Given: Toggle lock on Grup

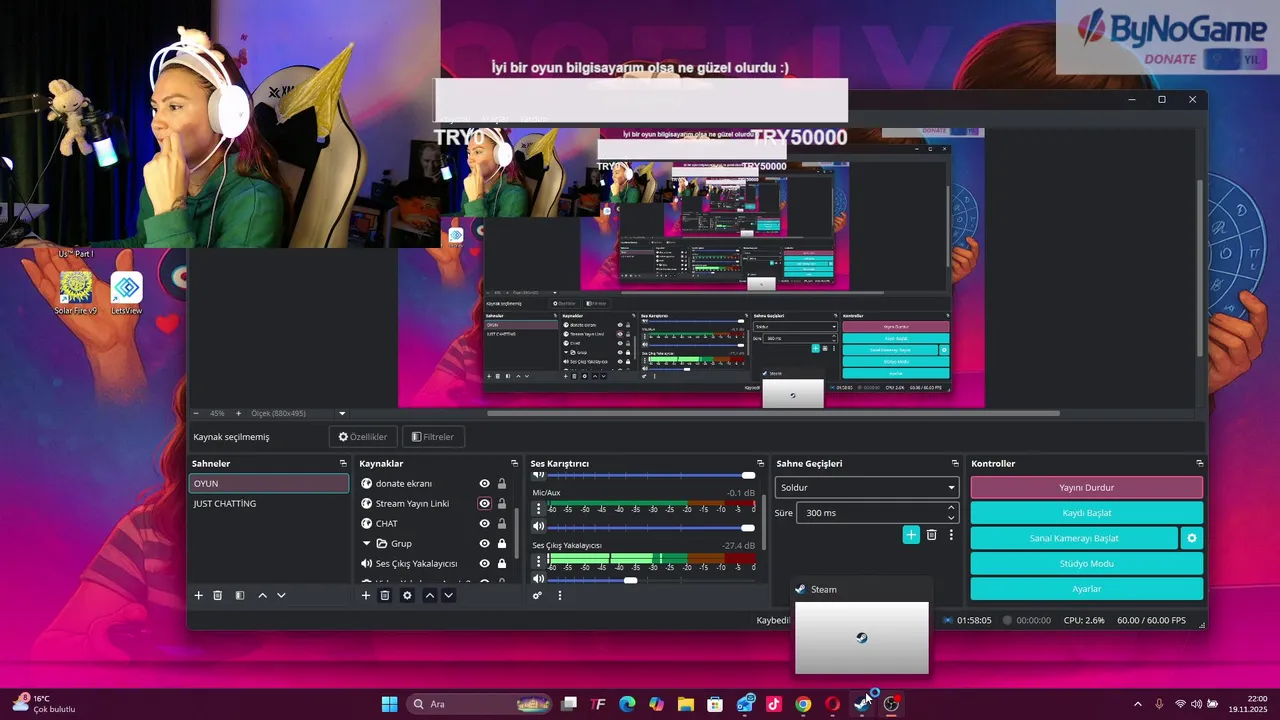Looking at the screenshot, I should [x=502, y=544].
